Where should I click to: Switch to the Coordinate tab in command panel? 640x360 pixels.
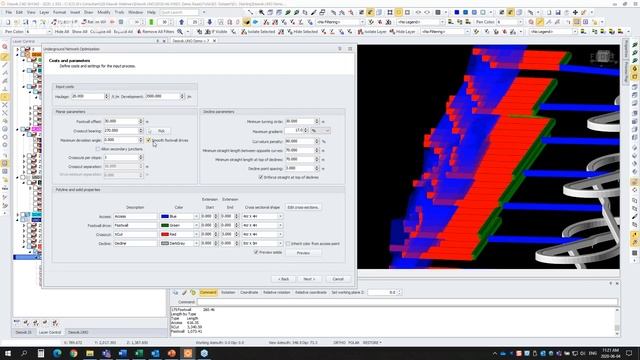[x=249, y=293]
